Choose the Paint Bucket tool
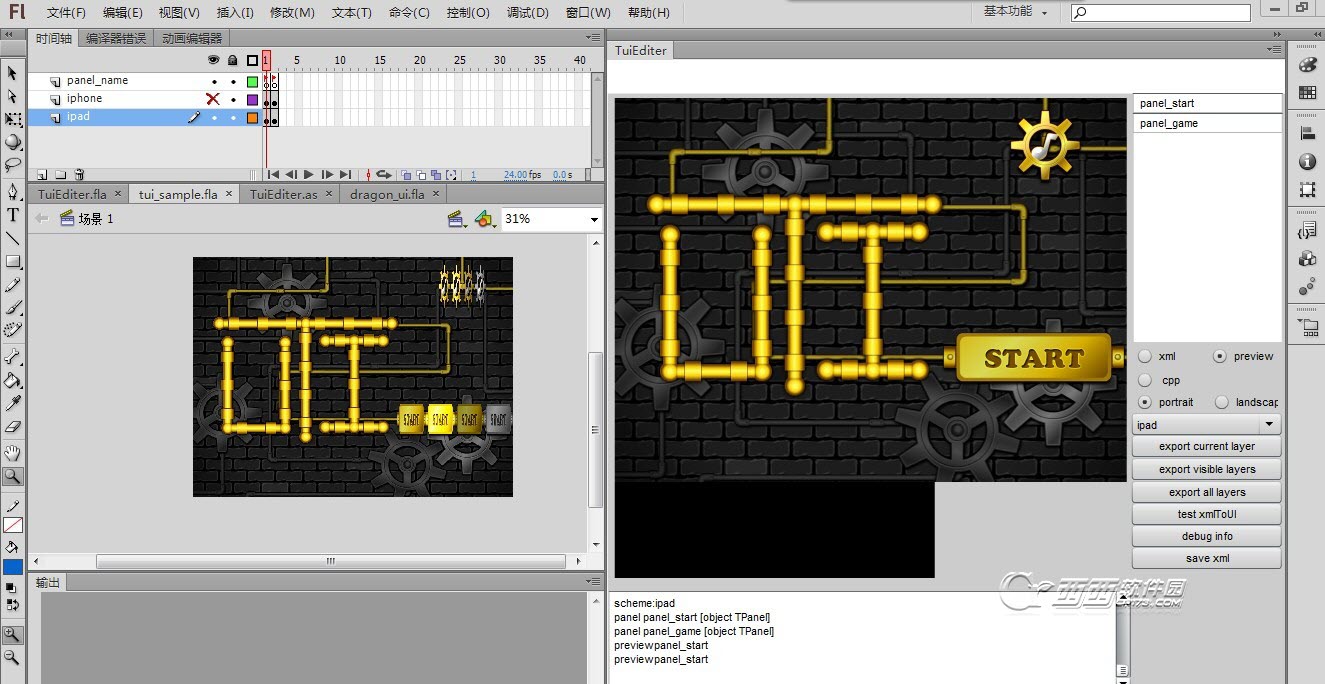The image size is (1325, 684). (13, 380)
